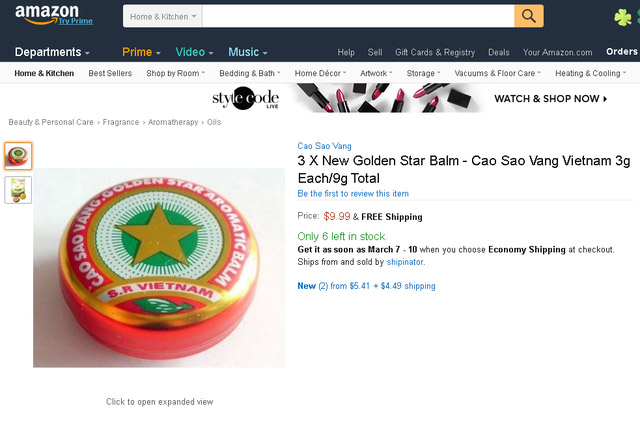Open the shipinator seller link
640x432 pixels.
pyautogui.click(x=403, y=262)
